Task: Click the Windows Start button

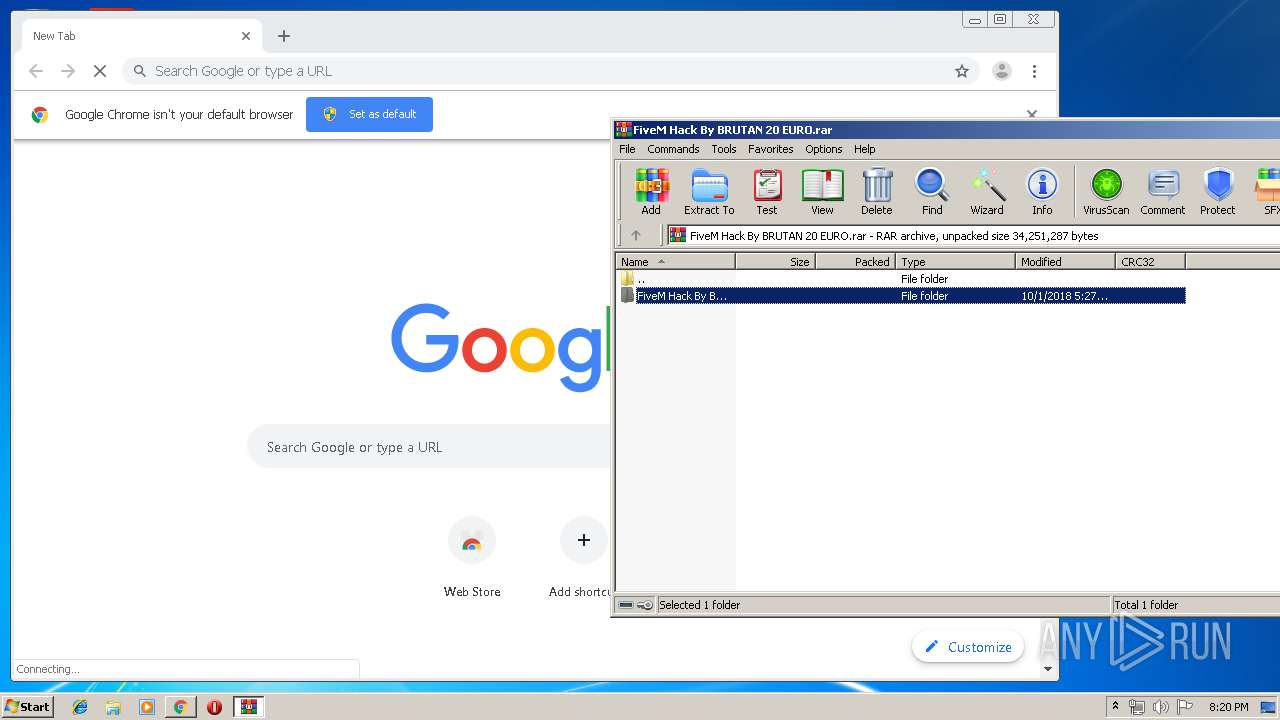Action: [28, 707]
